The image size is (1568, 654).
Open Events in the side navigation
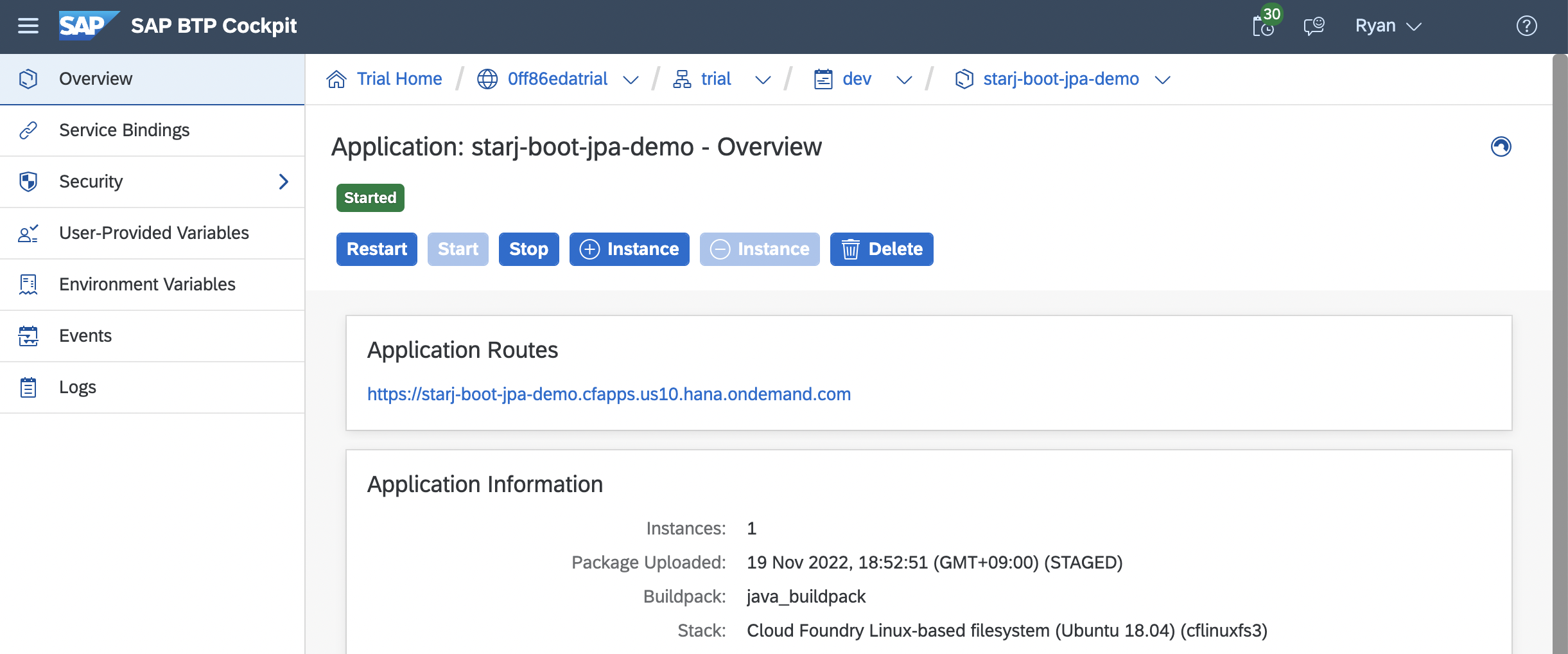pyautogui.click(x=152, y=336)
